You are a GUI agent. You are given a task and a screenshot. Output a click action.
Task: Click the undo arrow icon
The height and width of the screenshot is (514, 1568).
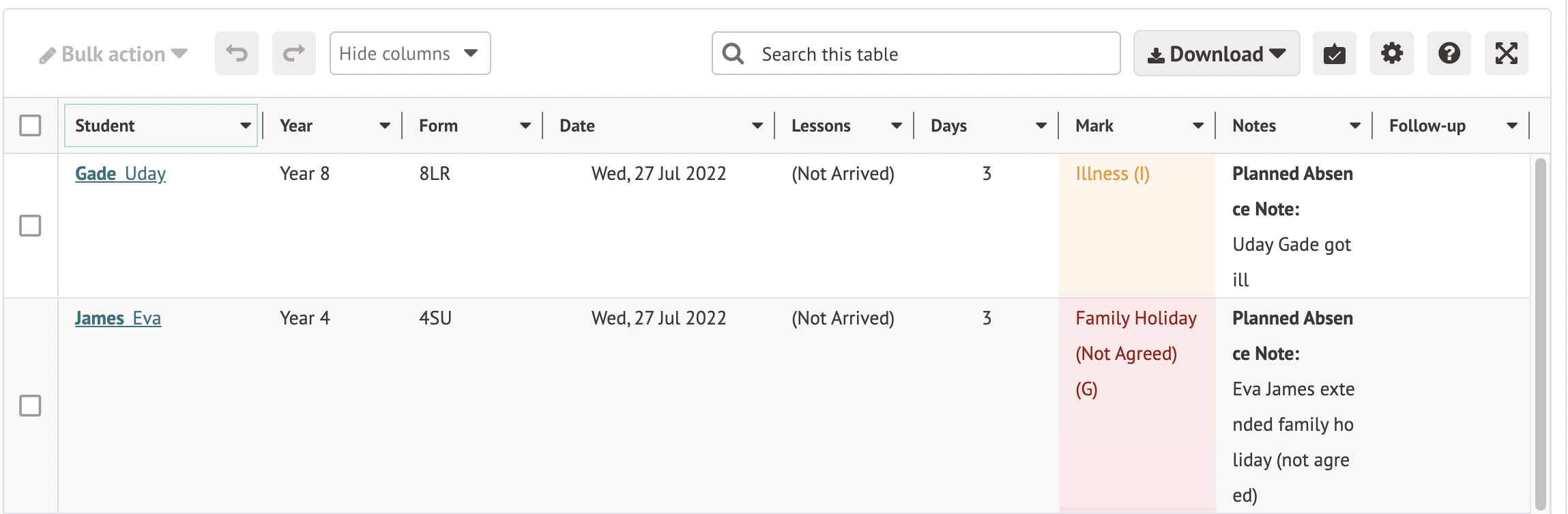coord(236,53)
